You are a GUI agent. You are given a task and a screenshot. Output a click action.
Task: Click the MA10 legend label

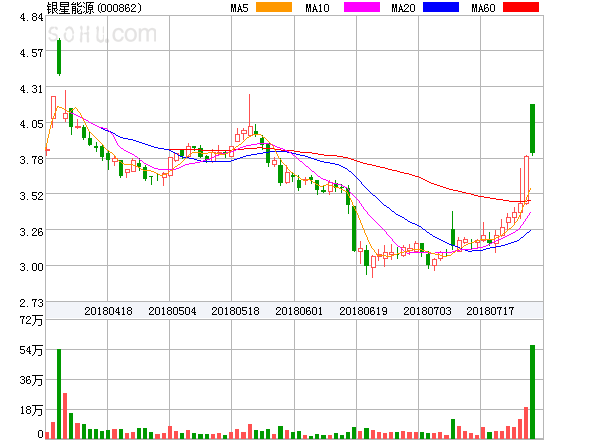317,8
